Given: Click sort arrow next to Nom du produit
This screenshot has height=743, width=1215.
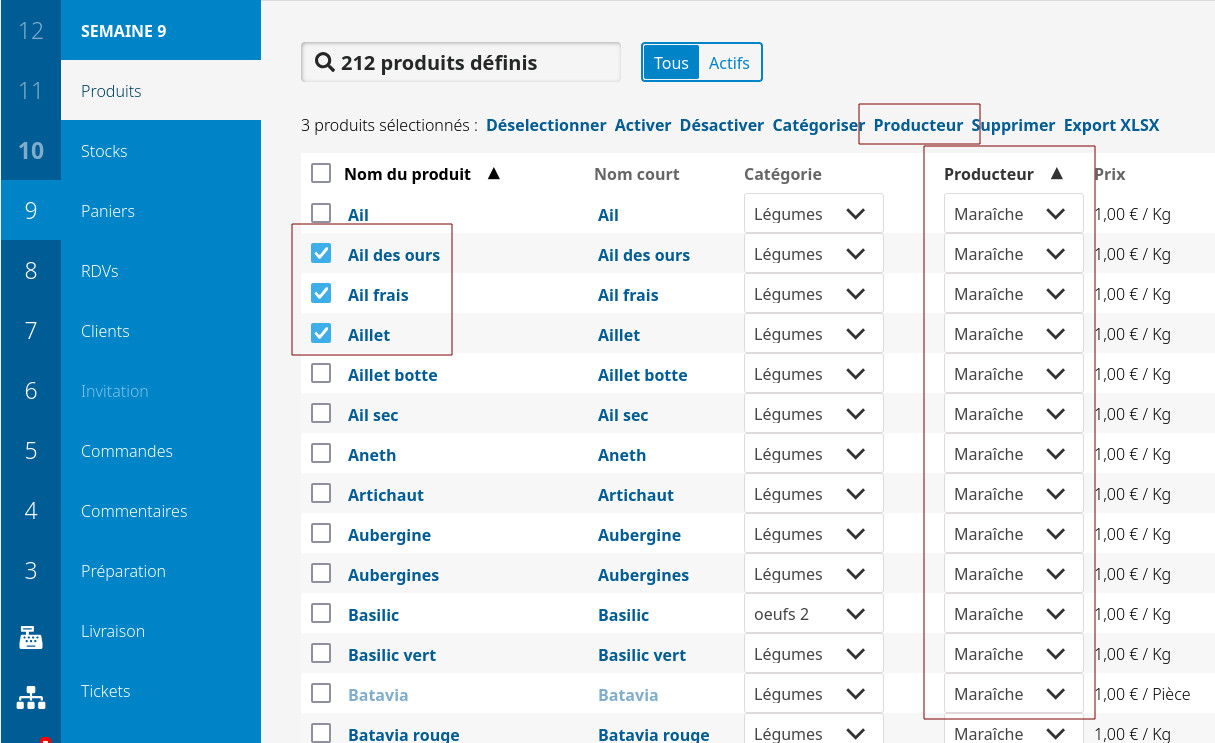Looking at the screenshot, I should pyautogui.click(x=493, y=174).
